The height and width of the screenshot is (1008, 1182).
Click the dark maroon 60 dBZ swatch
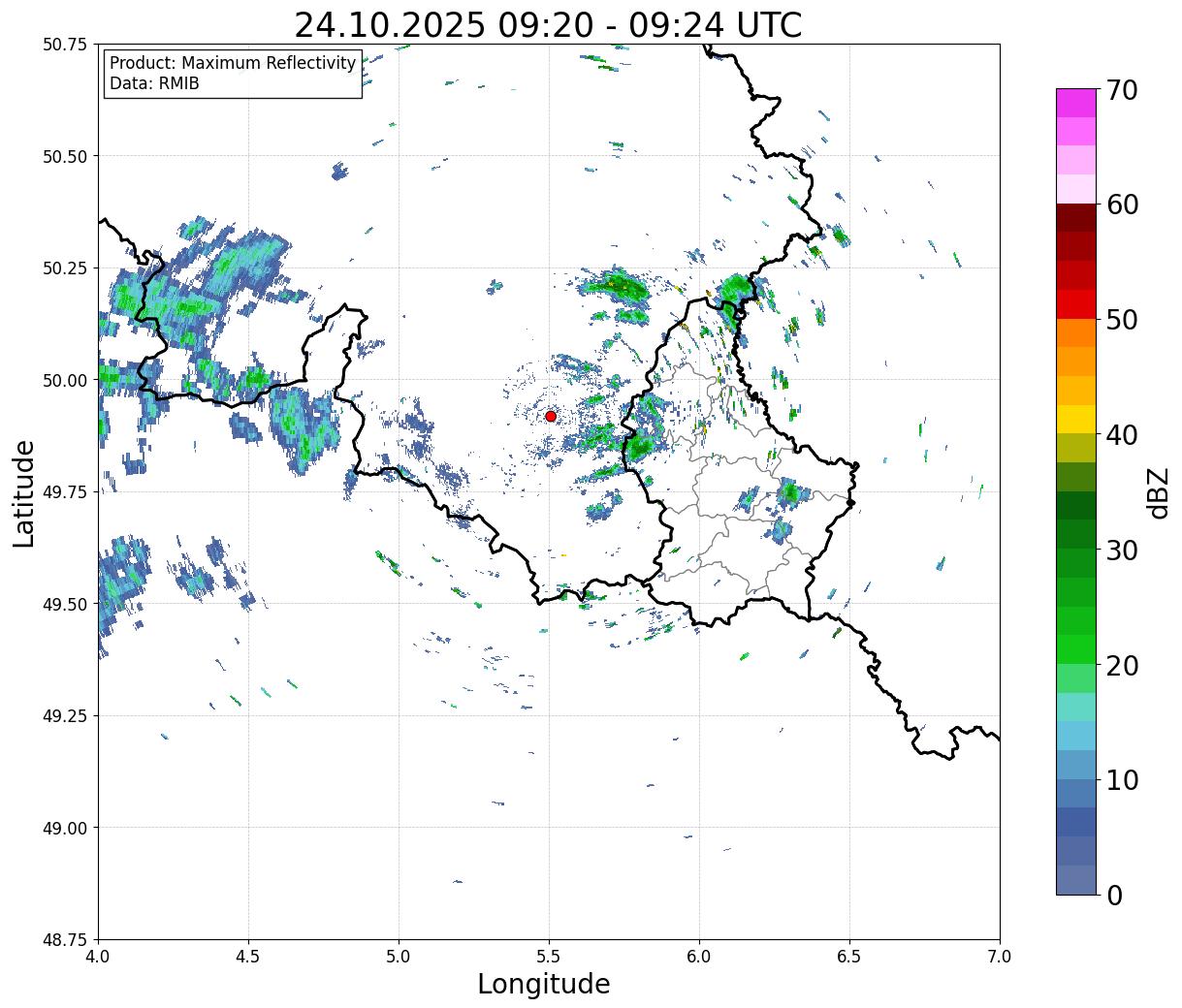tap(1075, 217)
